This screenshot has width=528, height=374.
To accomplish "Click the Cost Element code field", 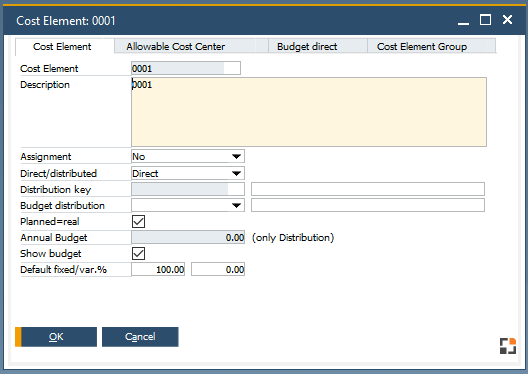I will point(186,68).
